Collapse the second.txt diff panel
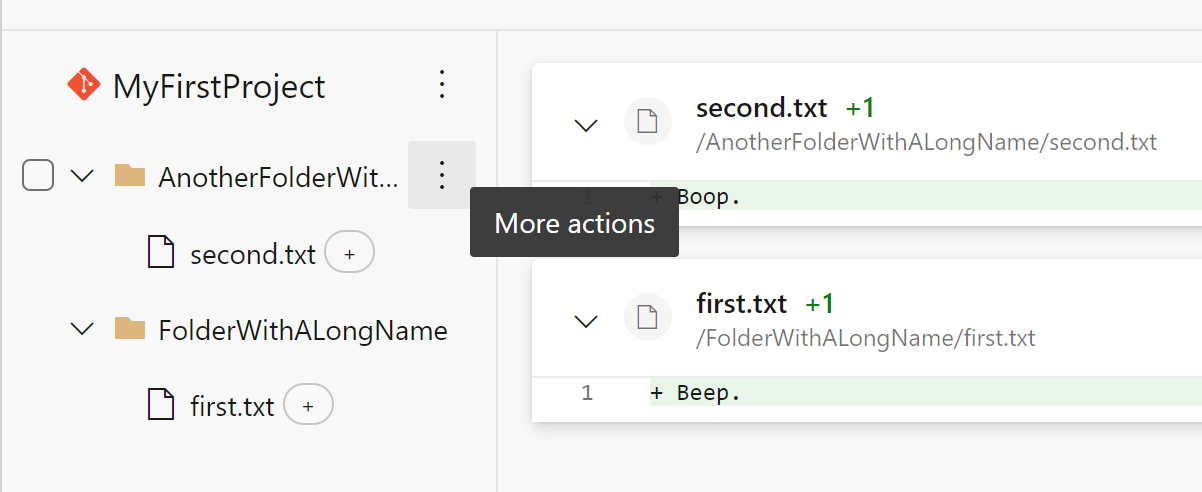This screenshot has width=1202, height=492. coord(586,125)
